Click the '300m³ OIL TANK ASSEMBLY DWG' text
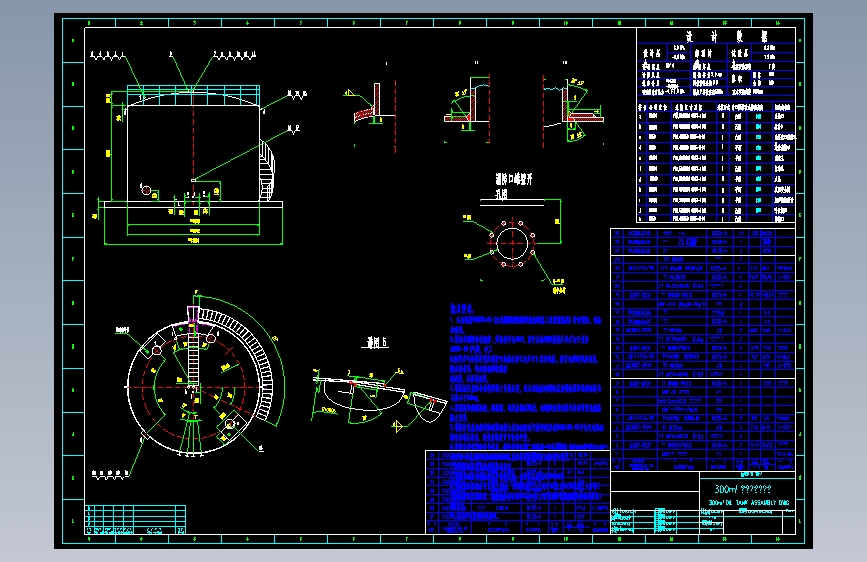 749,503
